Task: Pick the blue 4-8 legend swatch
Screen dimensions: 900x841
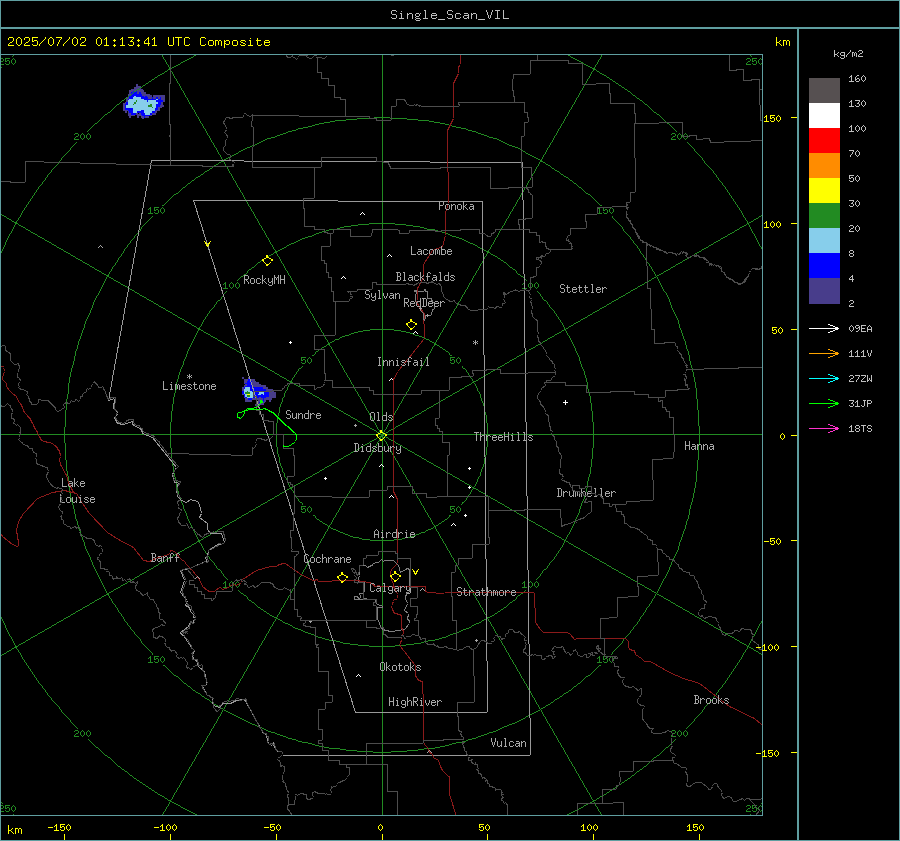Action: pos(824,266)
